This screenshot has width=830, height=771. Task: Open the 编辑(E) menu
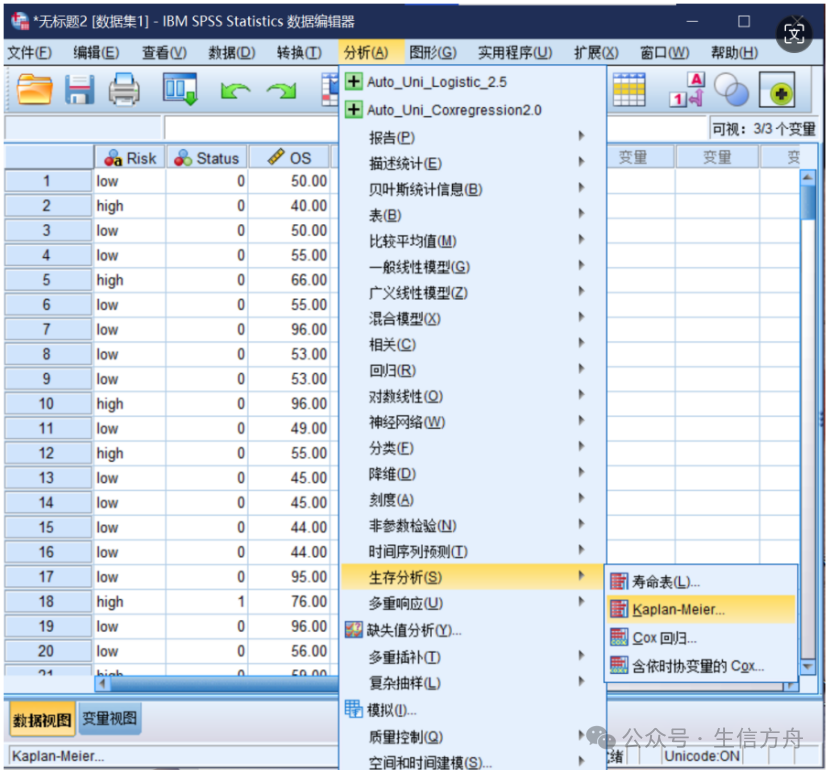click(x=96, y=52)
